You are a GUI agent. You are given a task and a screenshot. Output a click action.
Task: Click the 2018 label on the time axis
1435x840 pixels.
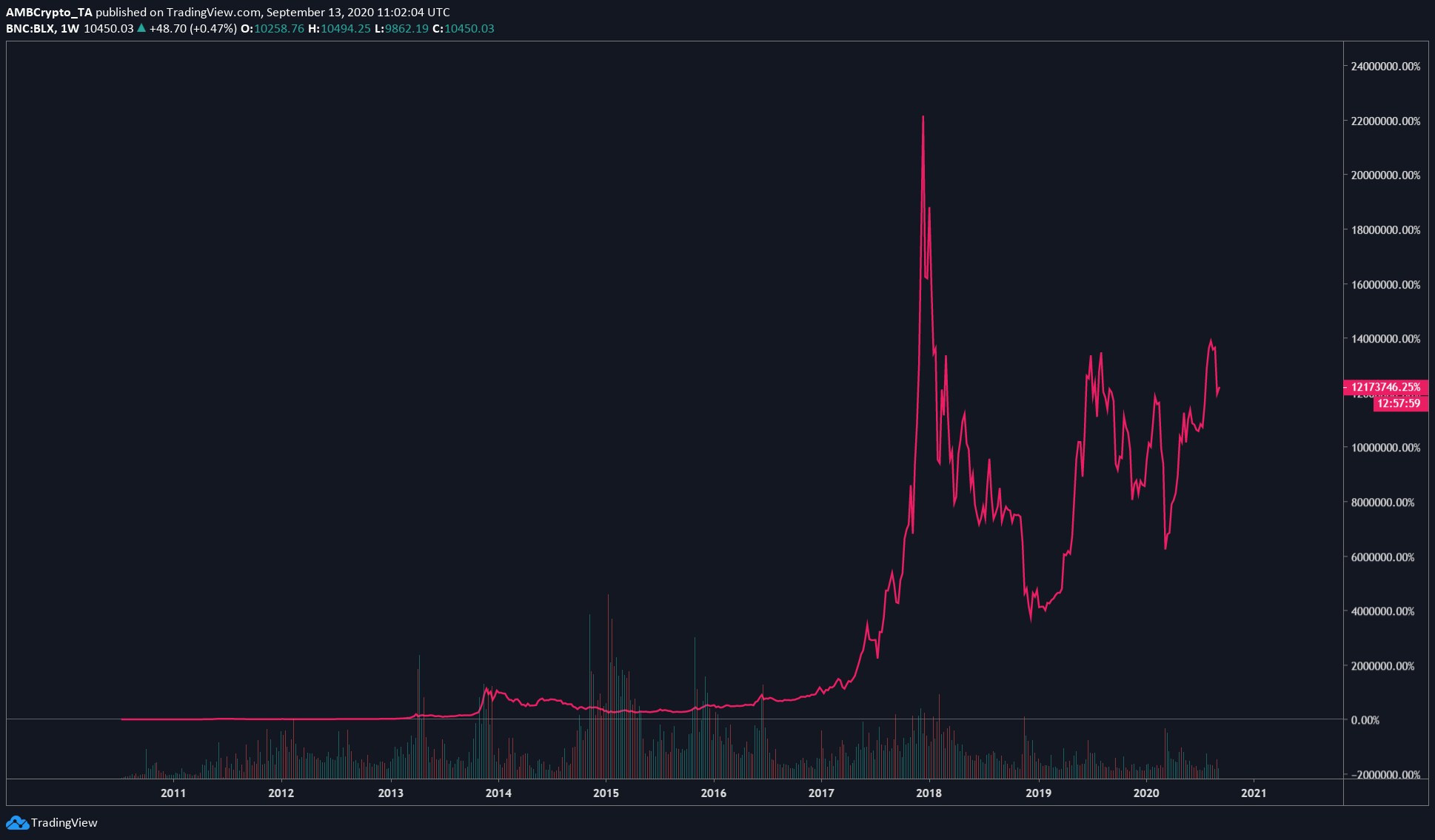(x=929, y=793)
